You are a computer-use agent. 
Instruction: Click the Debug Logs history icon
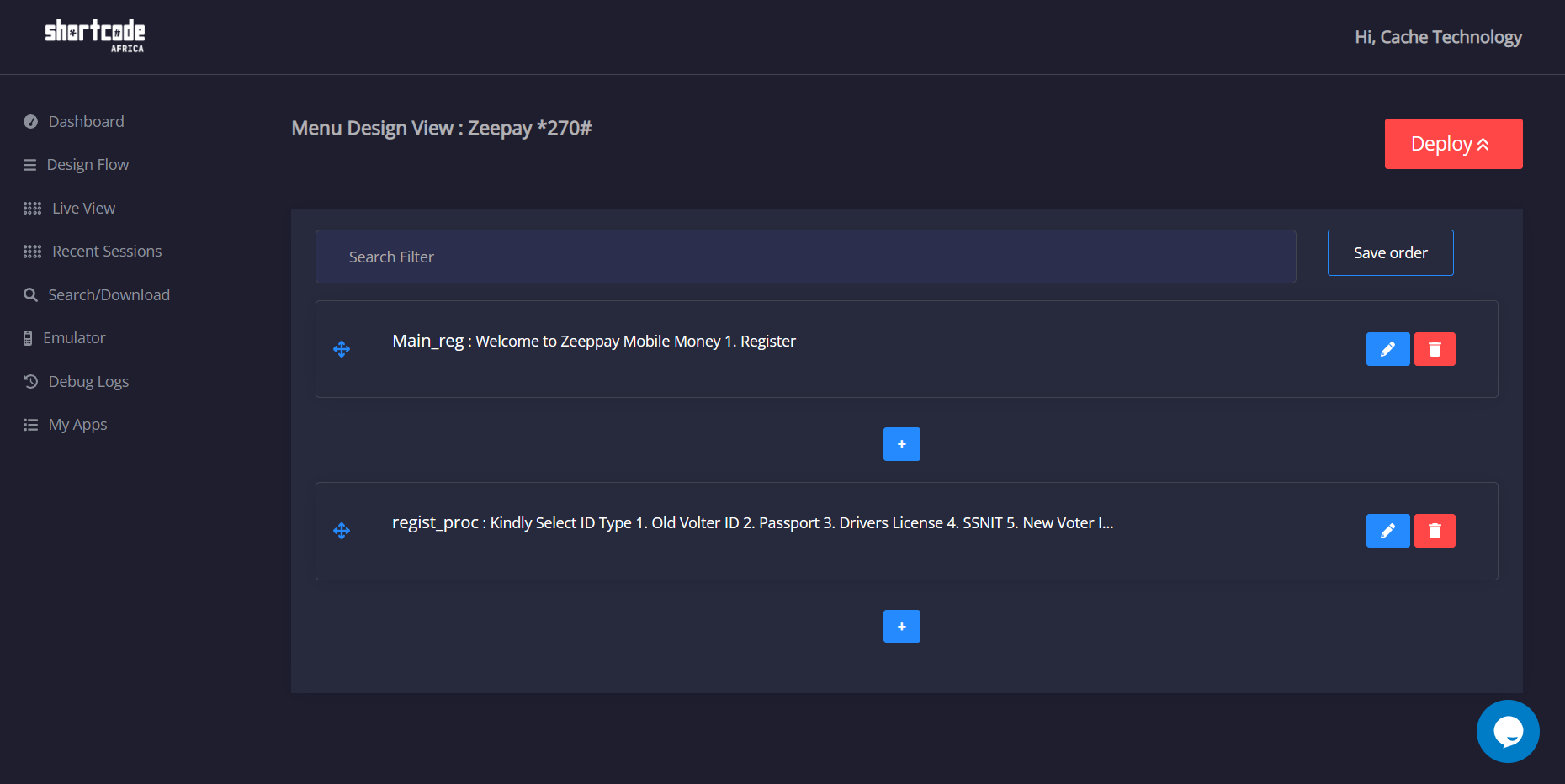[x=31, y=382]
